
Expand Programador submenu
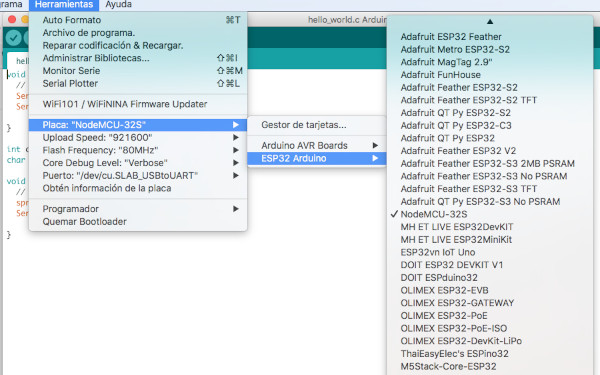coord(138,209)
